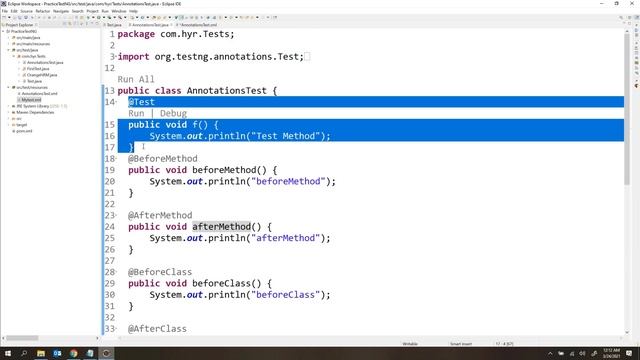
Task: Collapse the PracticeTestNG project node
Action: [3, 31]
